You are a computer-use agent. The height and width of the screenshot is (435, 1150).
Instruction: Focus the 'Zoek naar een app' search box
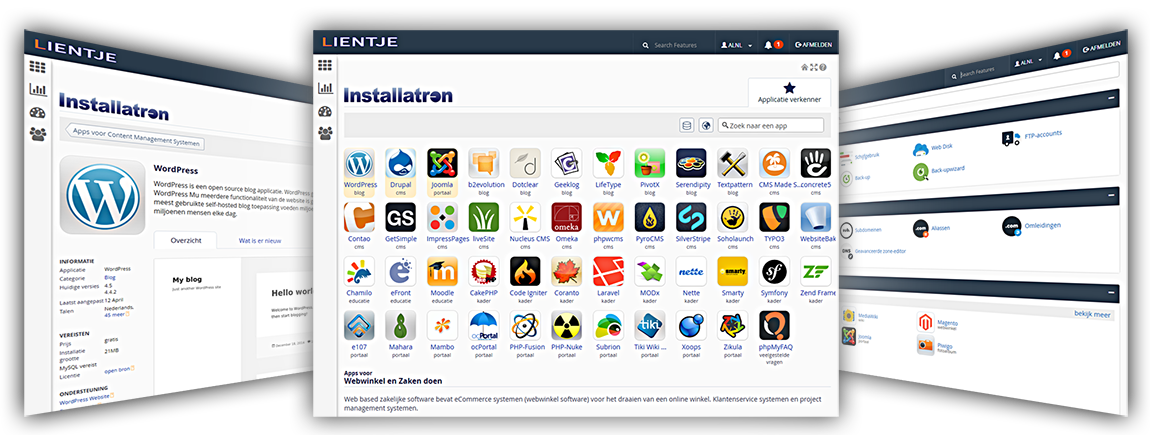771,125
